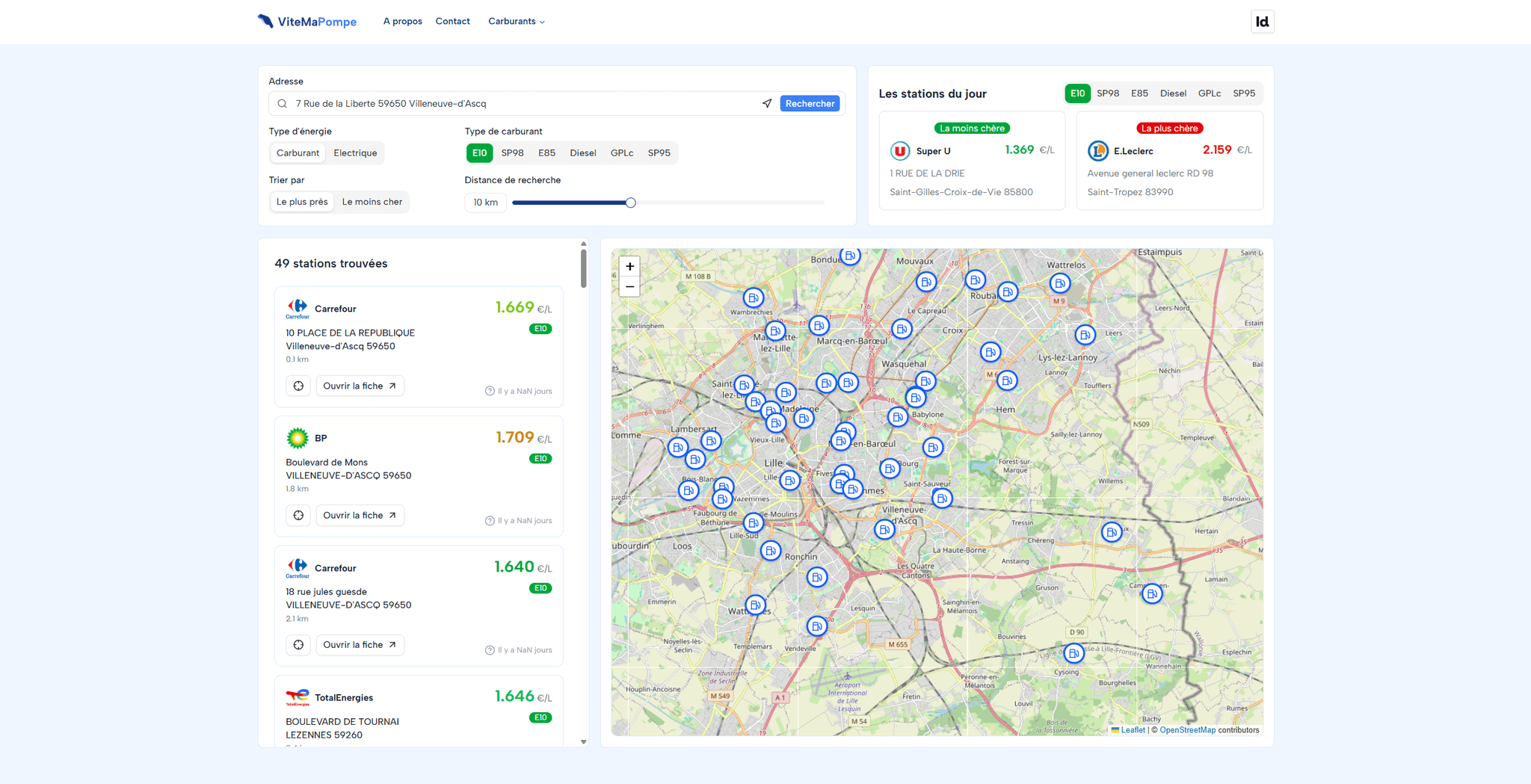This screenshot has height=784, width=1531.
Task: Open the fiche for Carrefour rue Jules Guesde
Action: pyautogui.click(x=360, y=645)
